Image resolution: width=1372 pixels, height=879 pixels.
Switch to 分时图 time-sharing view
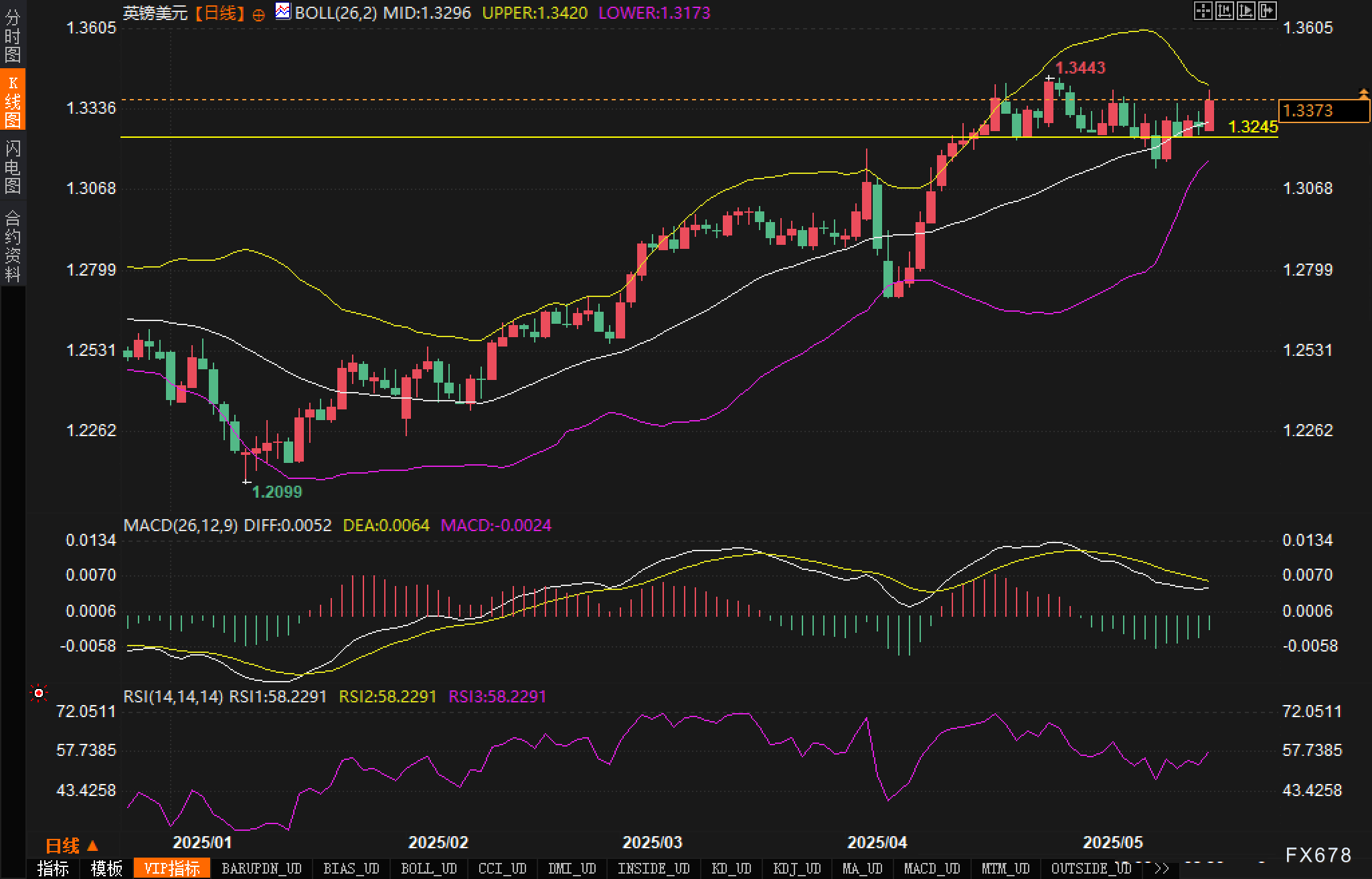point(12,35)
